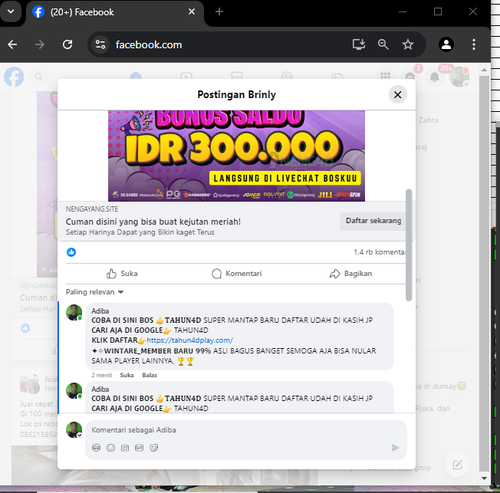The height and width of the screenshot is (493, 500).
Task: Open the tab search dropdown in Chrome
Action: [x=11, y=12]
